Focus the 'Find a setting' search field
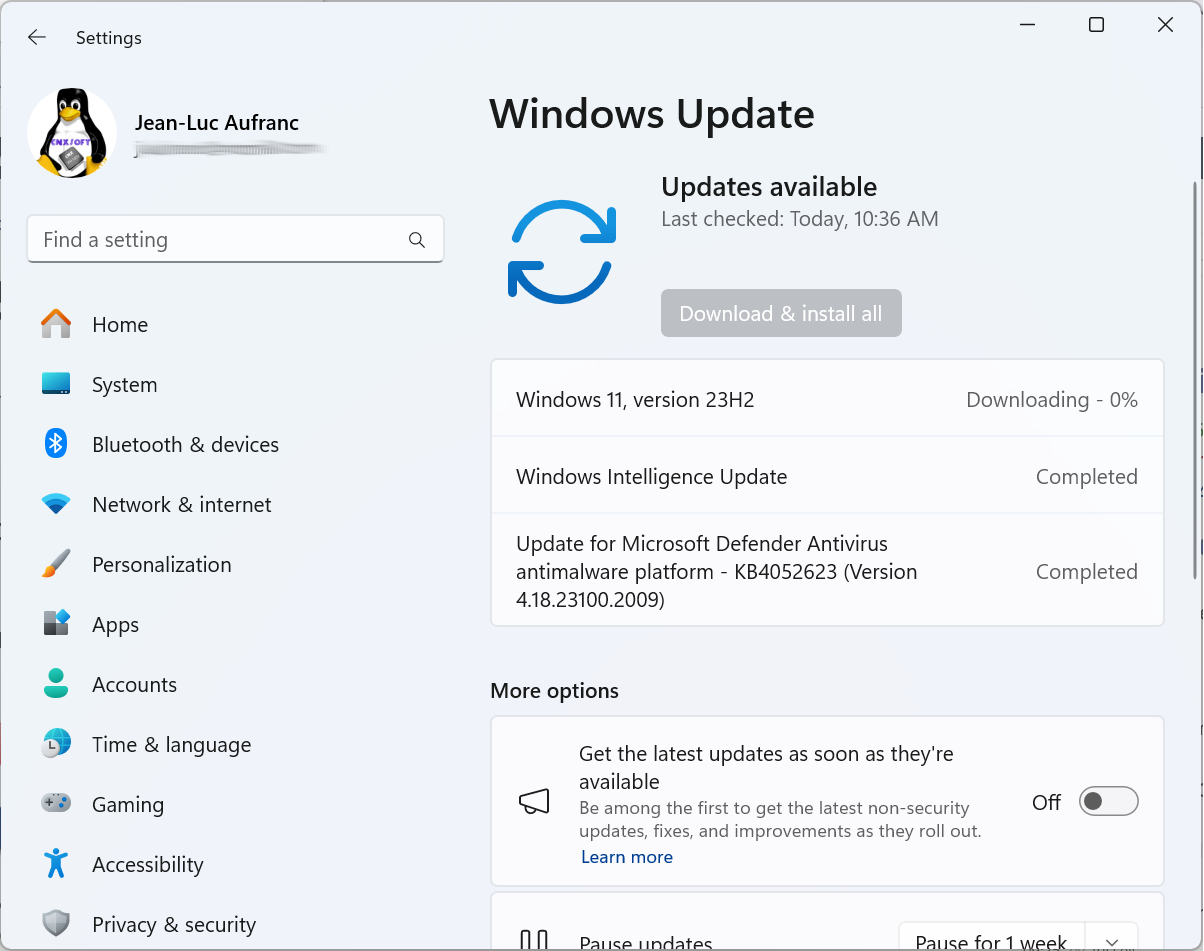This screenshot has height=951, width=1204. click(235, 240)
